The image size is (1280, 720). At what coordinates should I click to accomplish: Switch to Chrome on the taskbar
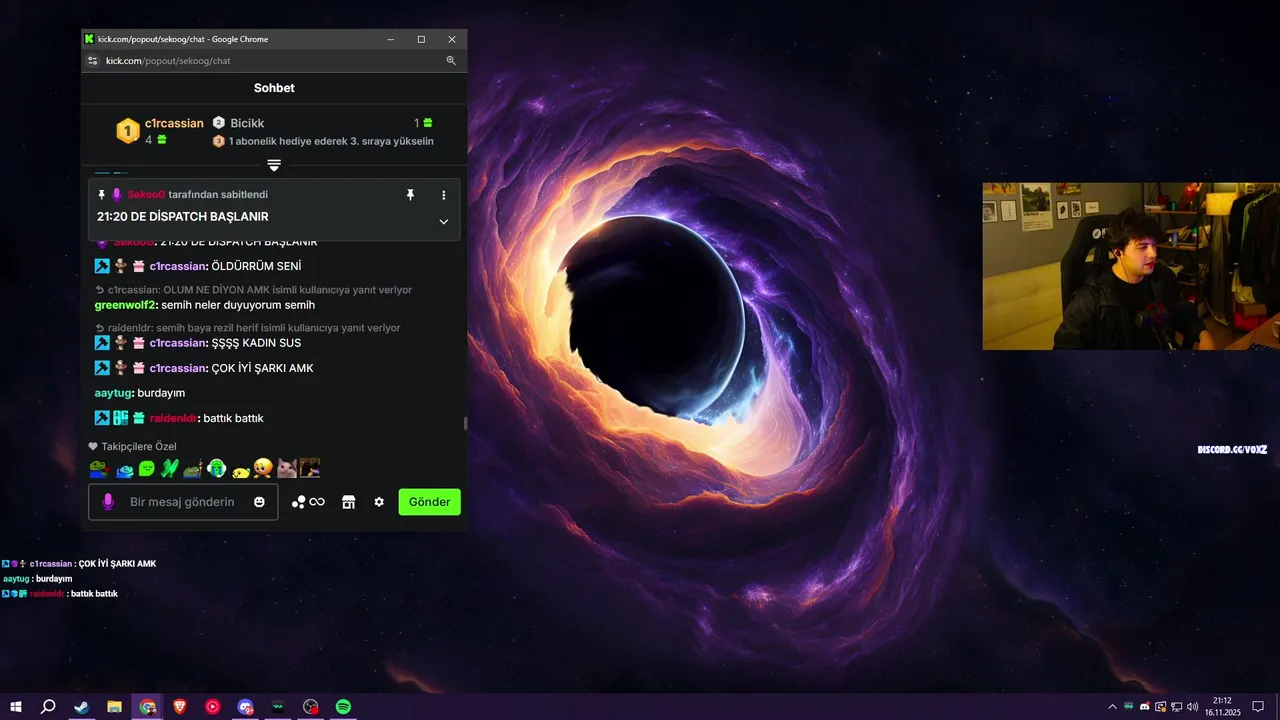[147, 707]
